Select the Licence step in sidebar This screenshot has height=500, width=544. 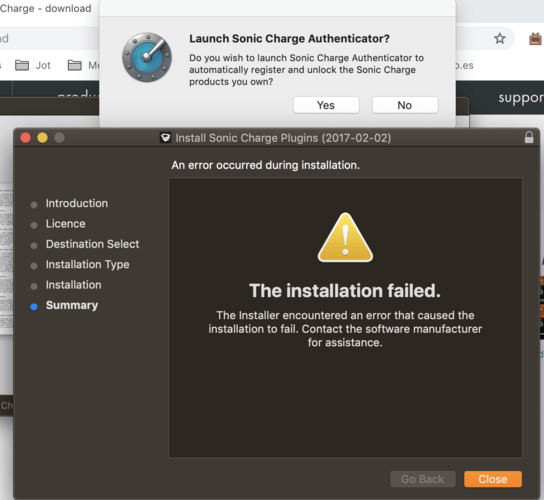(66, 224)
